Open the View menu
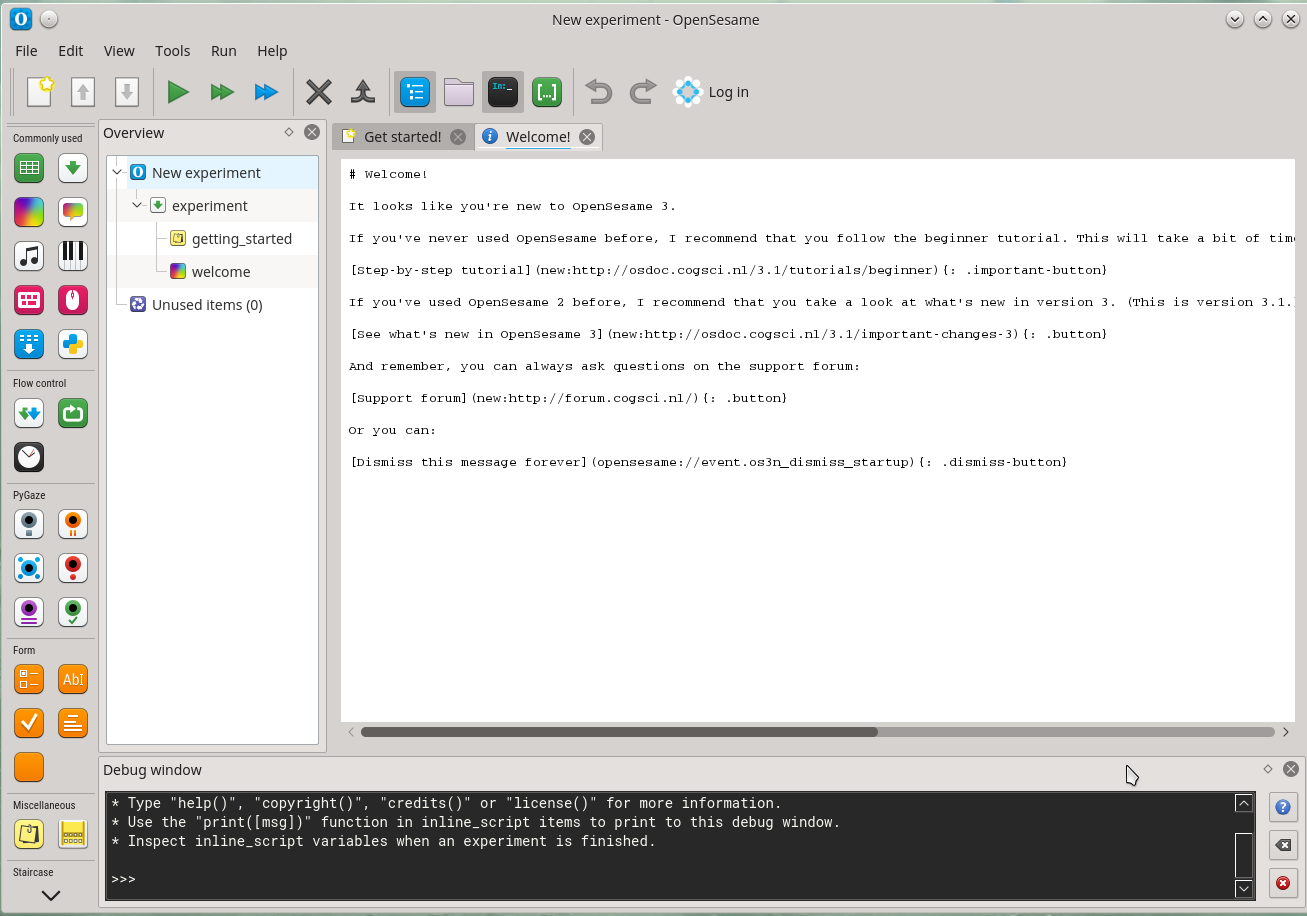This screenshot has height=916, width=1307. pyautogui.click(x=119, y=51)
